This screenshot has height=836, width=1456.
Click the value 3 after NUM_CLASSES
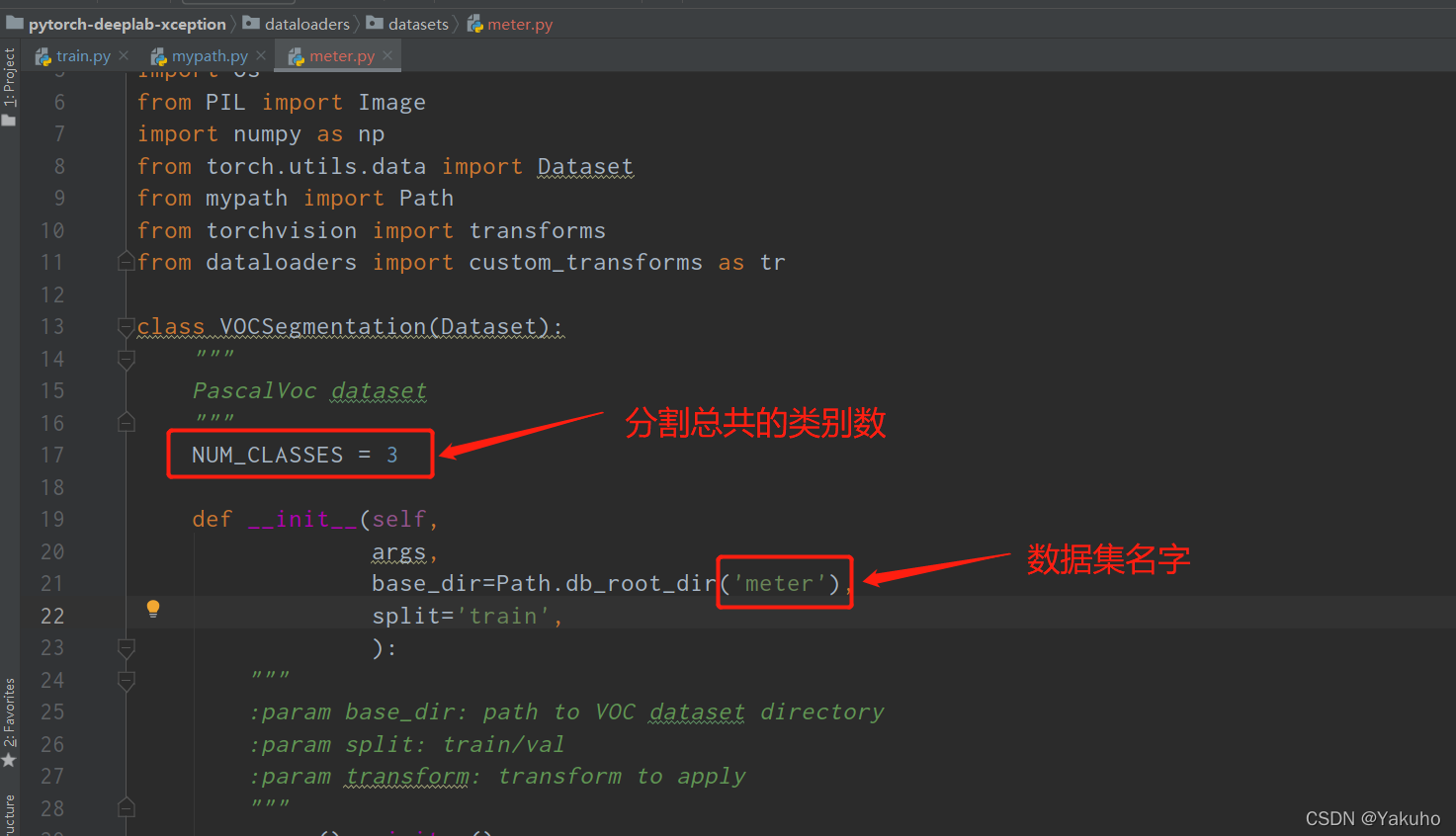pyautogui.click(x=392, y=455)
